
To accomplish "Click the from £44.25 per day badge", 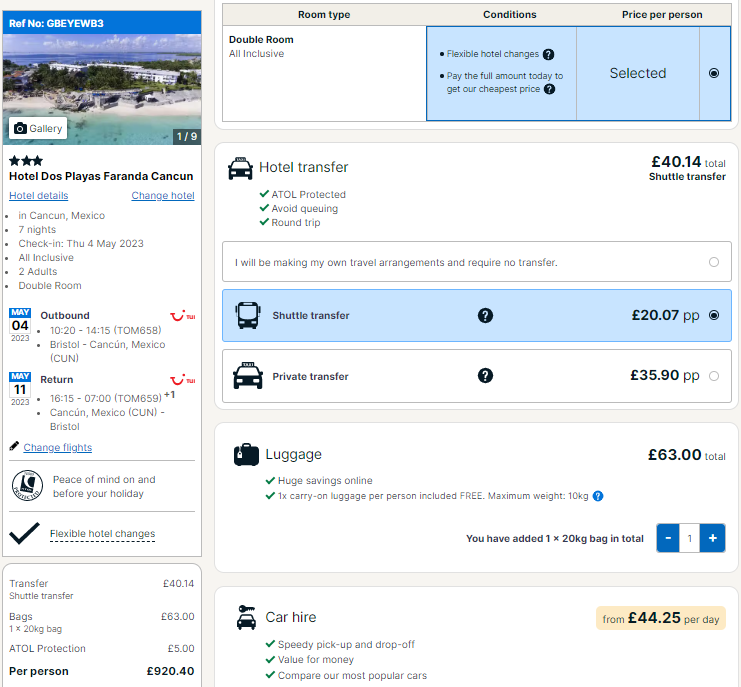I will pos(661,618).
